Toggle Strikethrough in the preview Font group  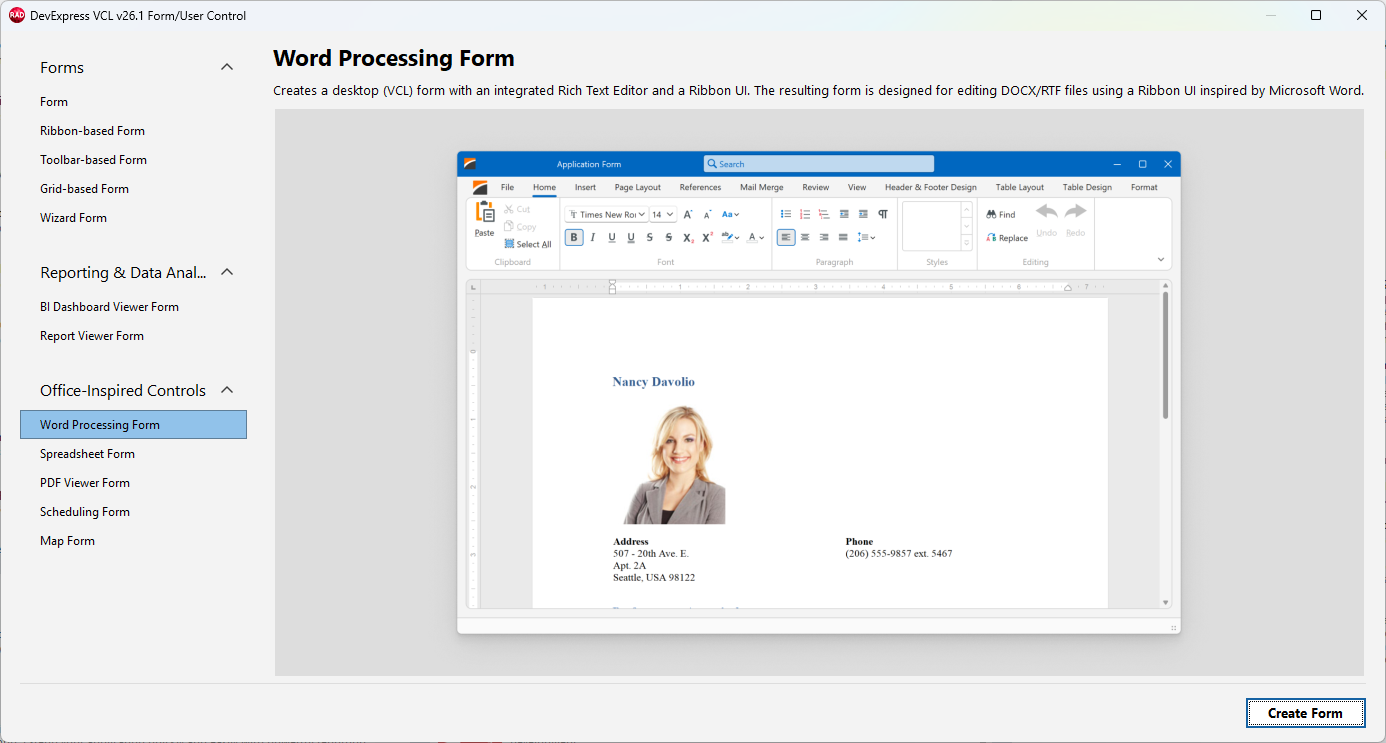point(650,237)
